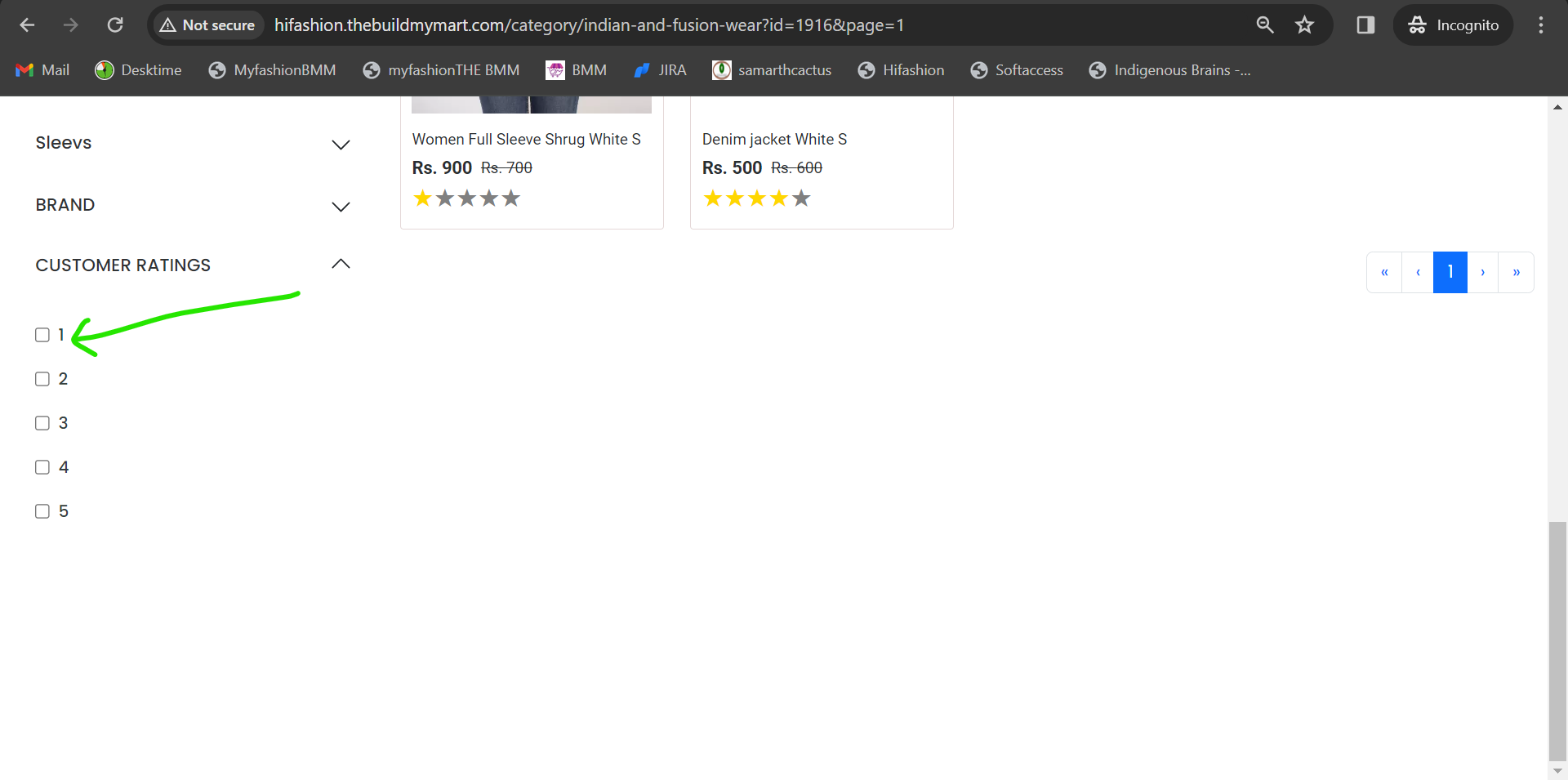Click the Rs. 900 price text
The height and width of the screenshot is (780, 1568).
[x=442, y=167]
